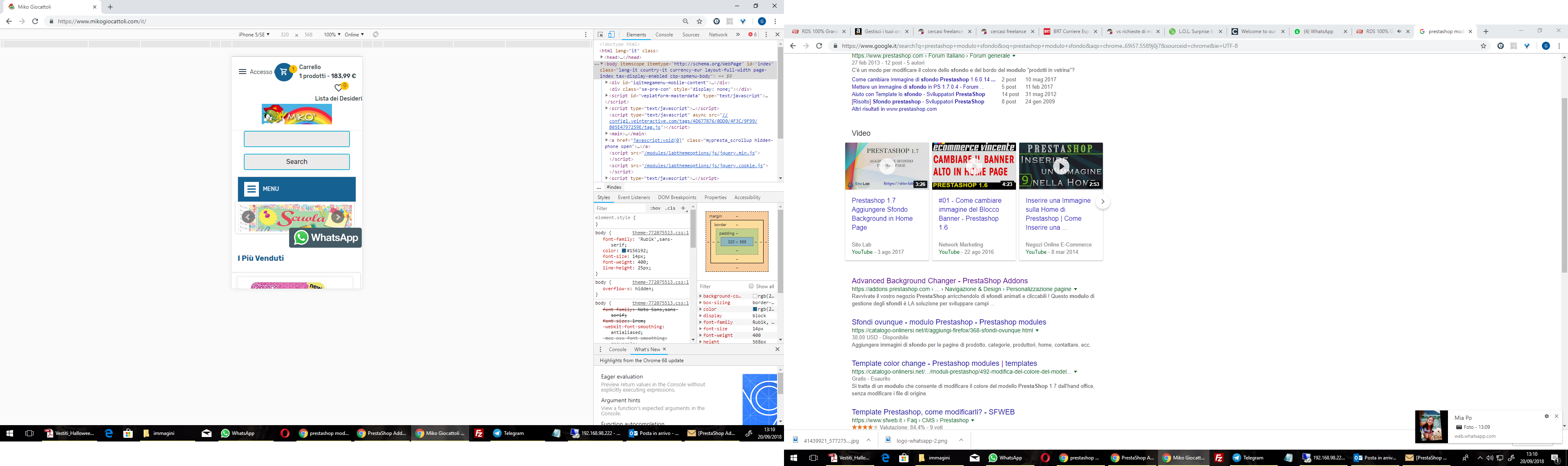Click the wishlist heart icon
This screenshot has height=466, width=1568.
[x=339, y=88]
